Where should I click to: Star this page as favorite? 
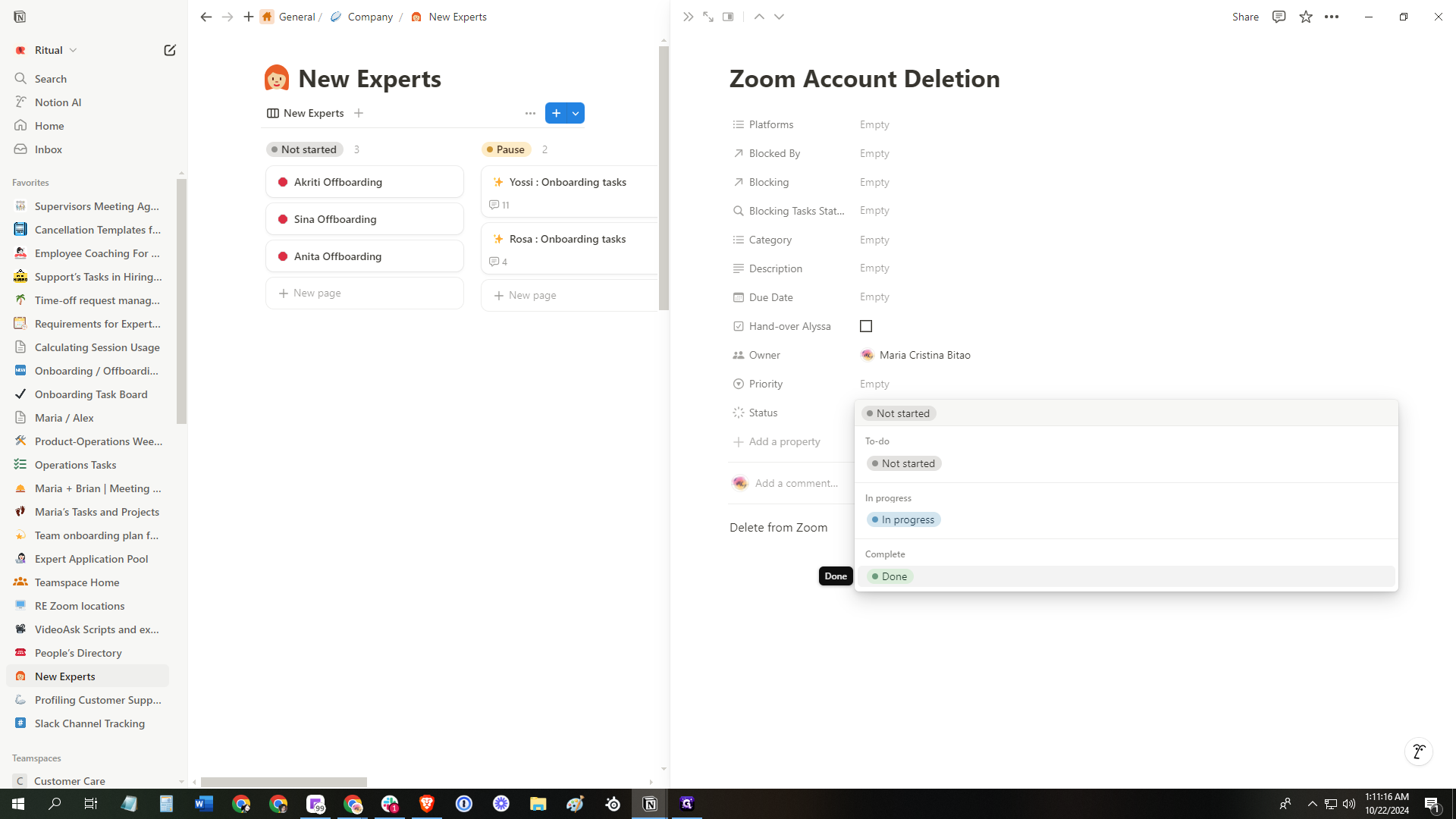point(1306,17)
